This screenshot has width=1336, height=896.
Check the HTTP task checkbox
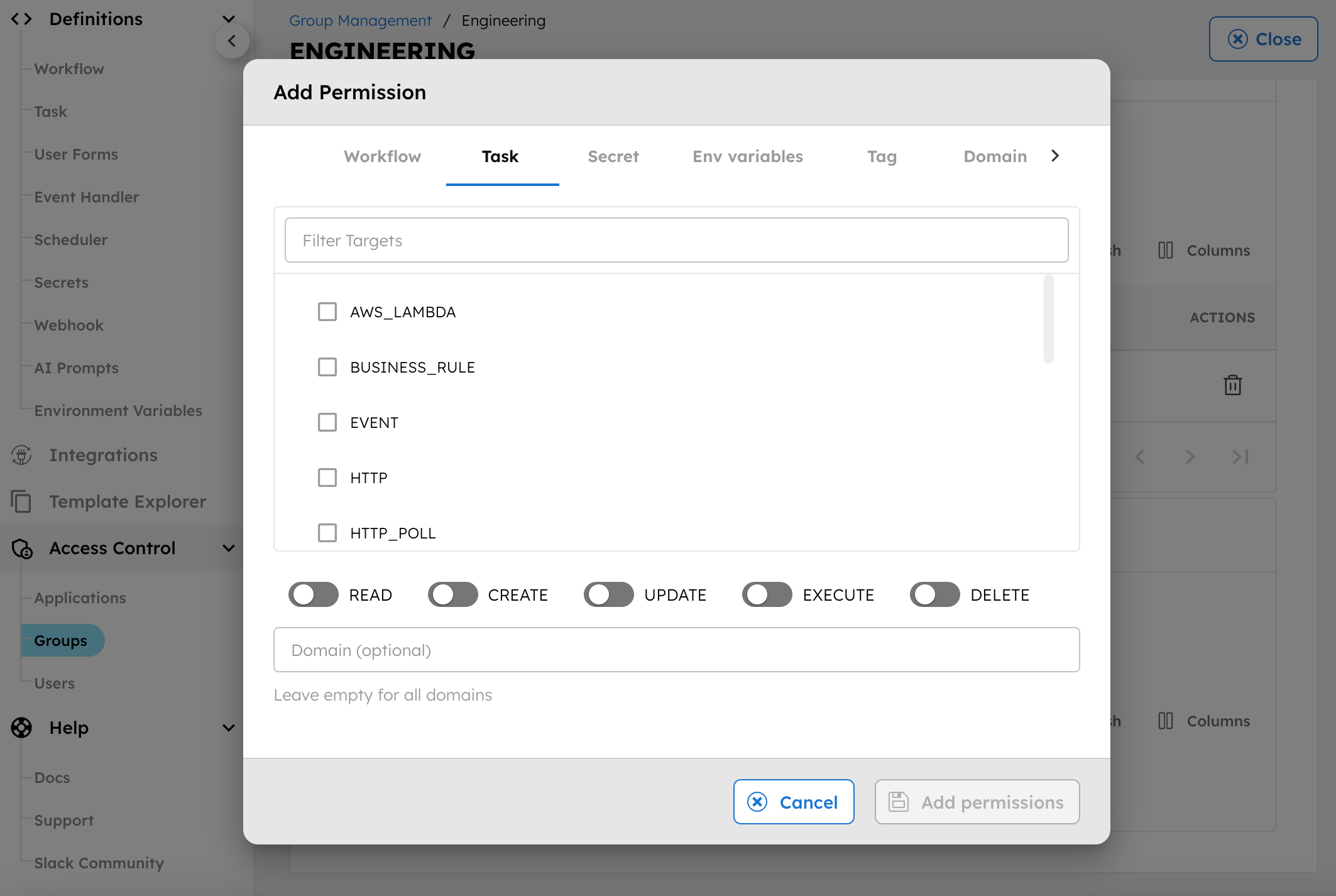pyautogui.click(x=328, y=477)
